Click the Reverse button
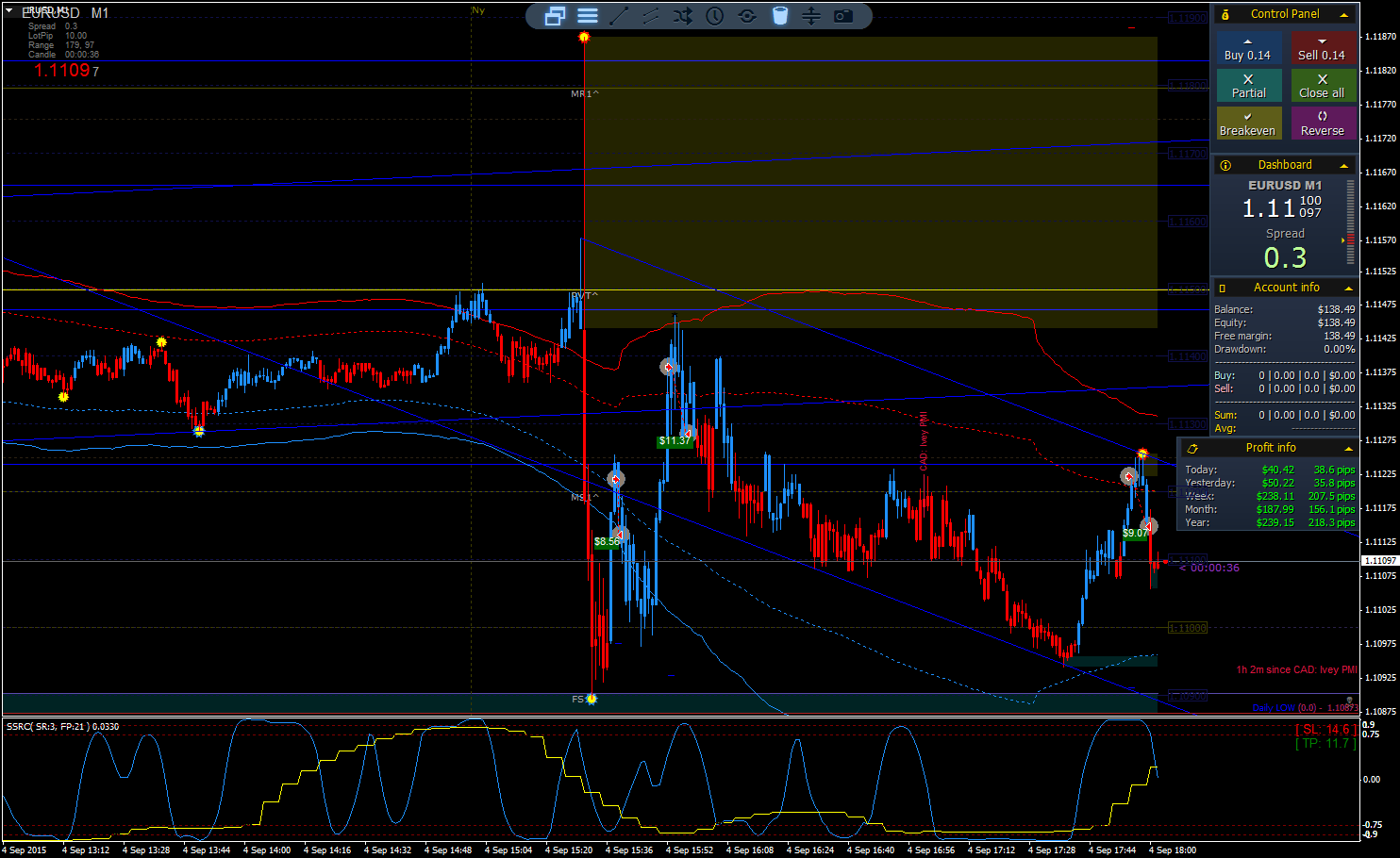The height and width of the screenshot is (858, 1400). [1323, 124]
